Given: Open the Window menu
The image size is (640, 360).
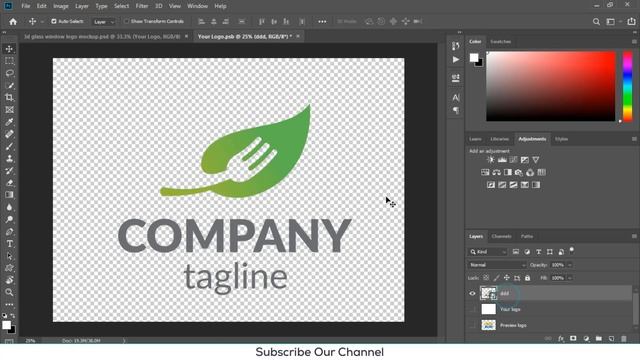Looking at the screenshot, I should click(x=198, y=6).
